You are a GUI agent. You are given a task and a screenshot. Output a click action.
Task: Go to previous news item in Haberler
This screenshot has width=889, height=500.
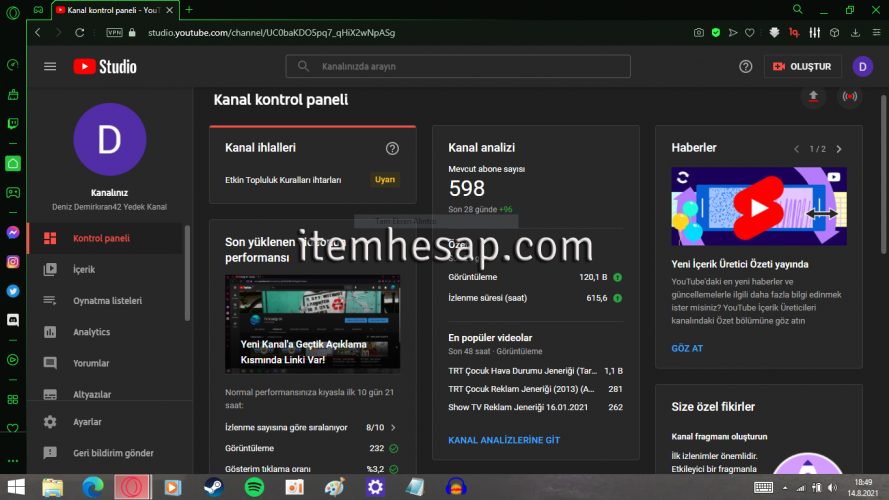[796, 149]
